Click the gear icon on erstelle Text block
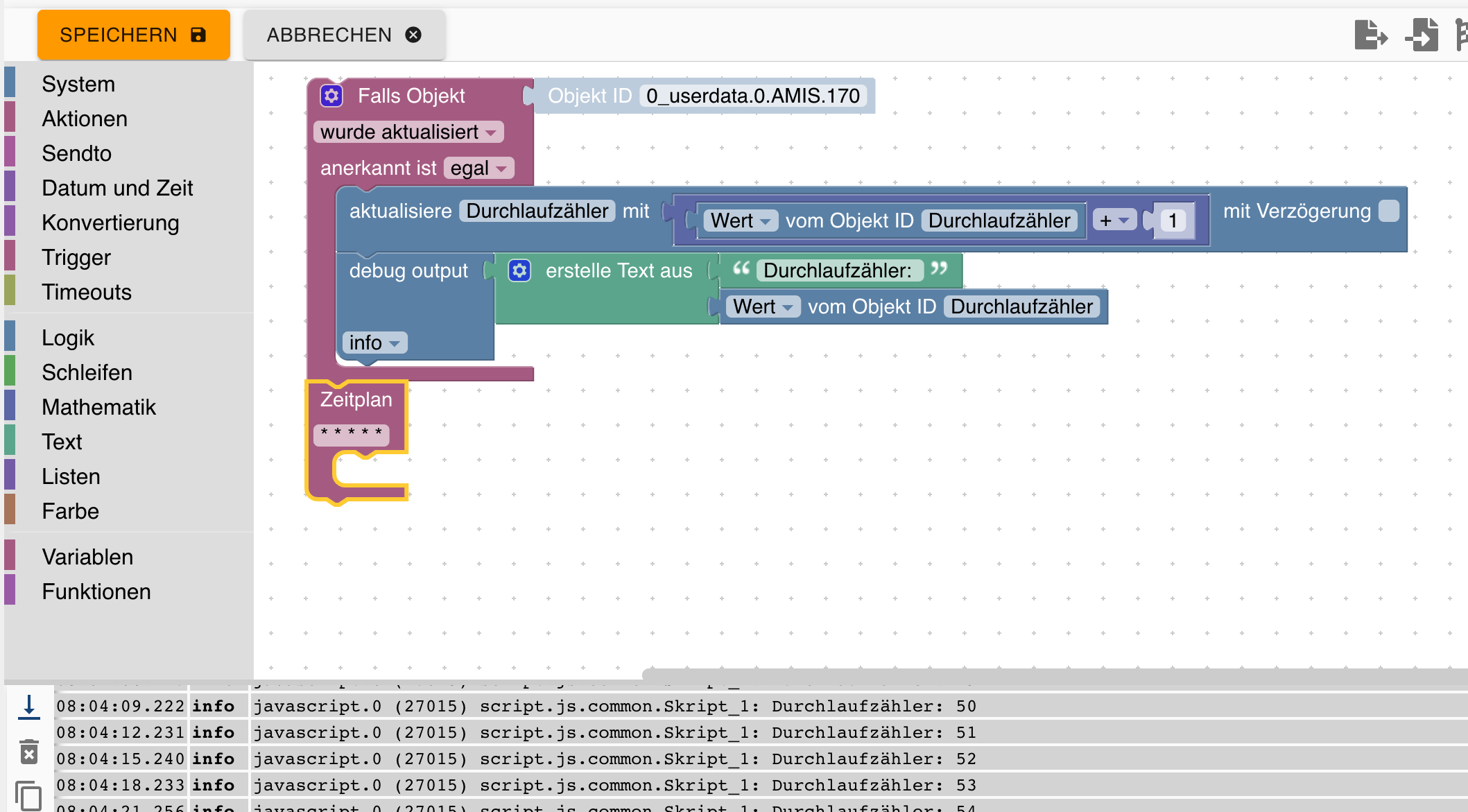 pos(519,270)
